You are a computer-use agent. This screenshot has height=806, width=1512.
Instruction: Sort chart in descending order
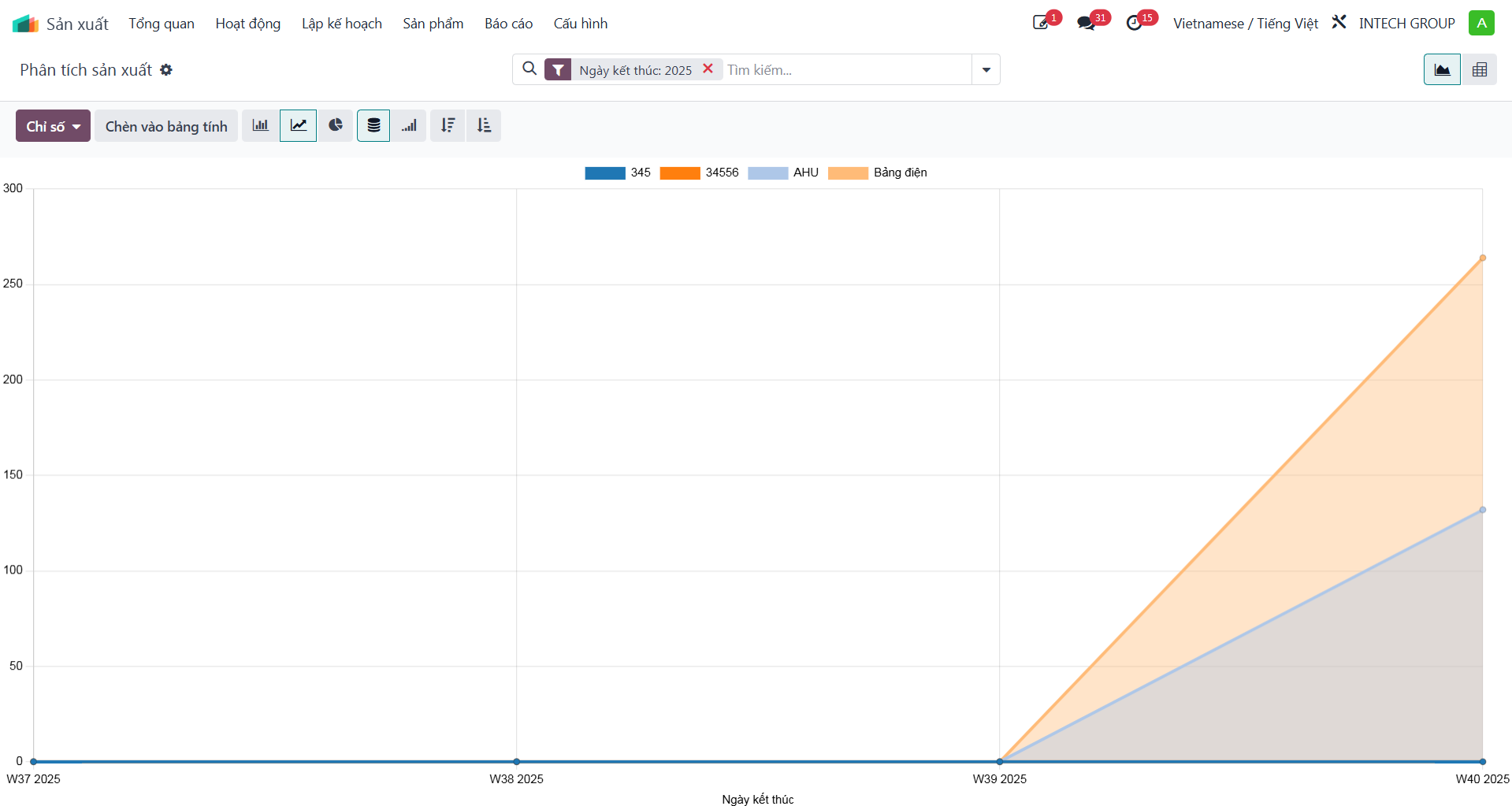(448, 126)
